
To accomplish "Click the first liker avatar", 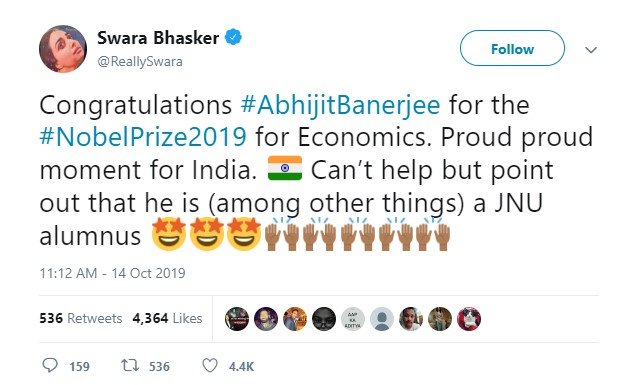I will click(237, 319).
